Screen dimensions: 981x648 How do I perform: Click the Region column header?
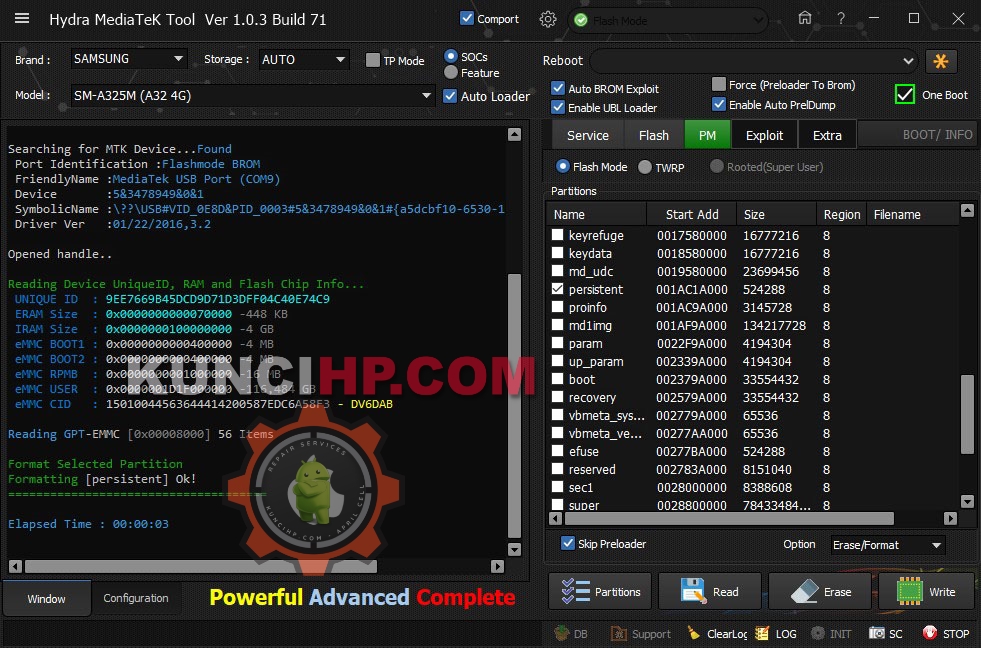(x=841, y=215)
